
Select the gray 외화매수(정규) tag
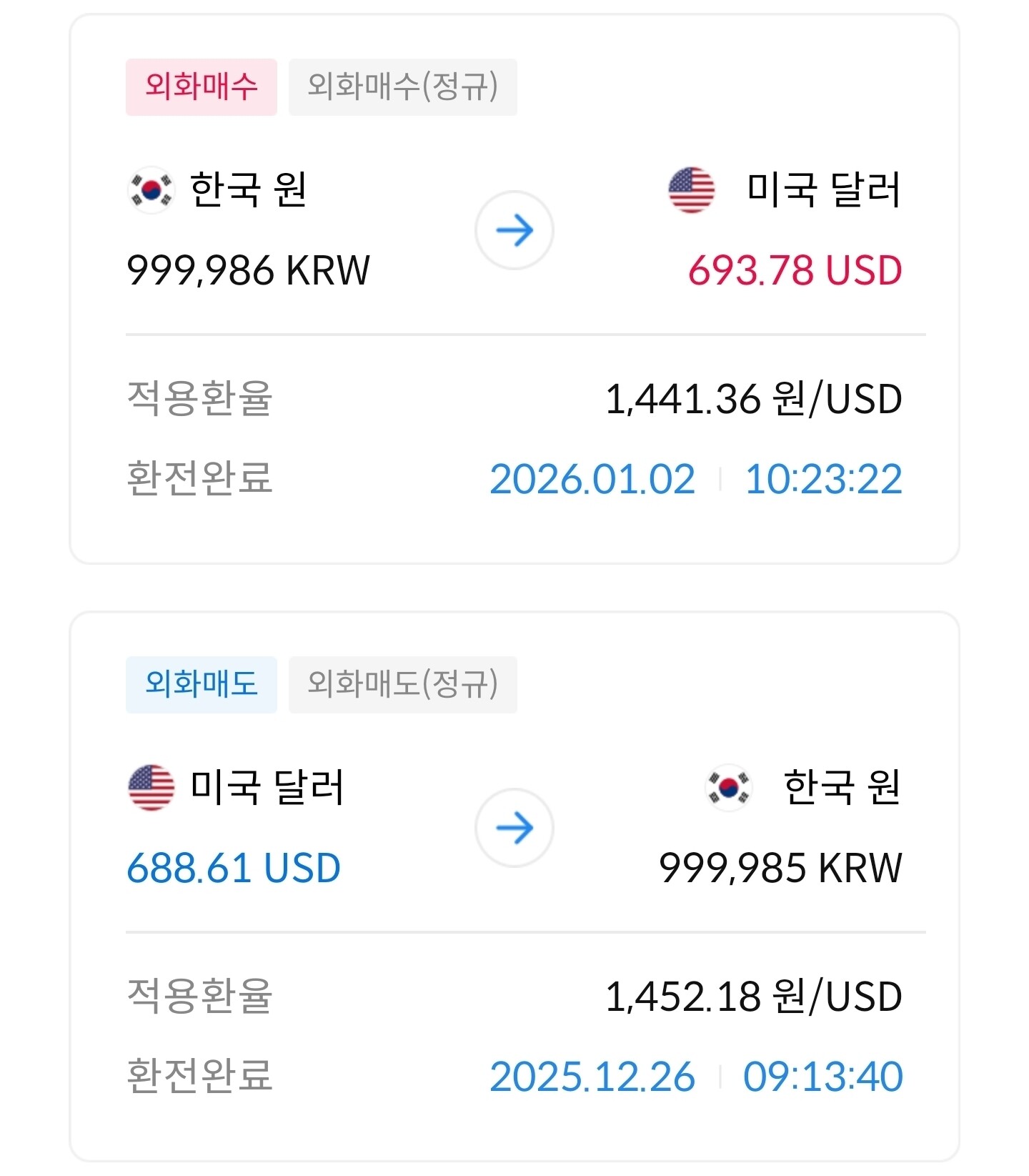402,87
